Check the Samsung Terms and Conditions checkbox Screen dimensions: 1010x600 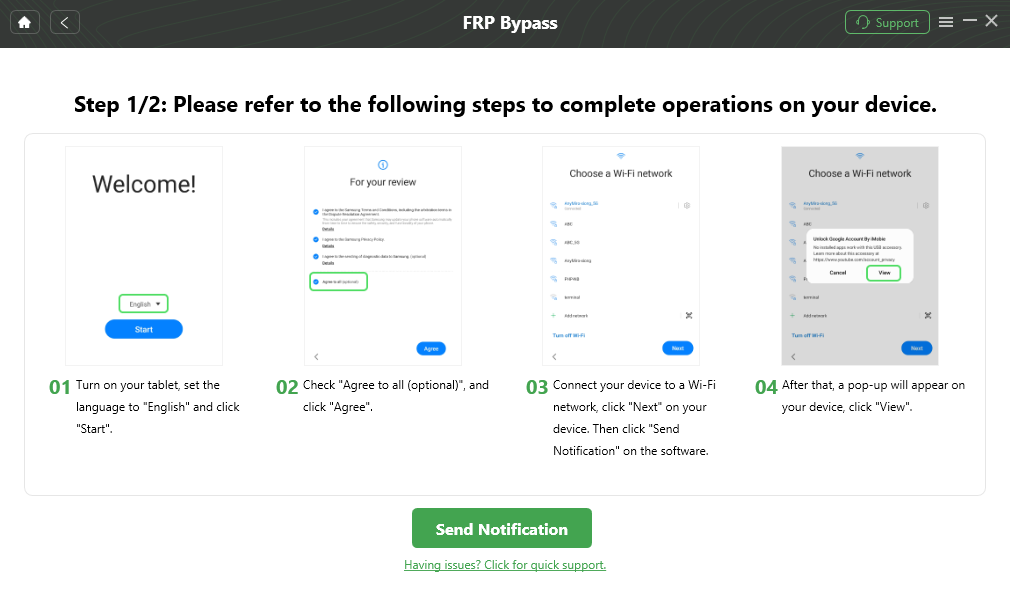[x=314, y=211]
